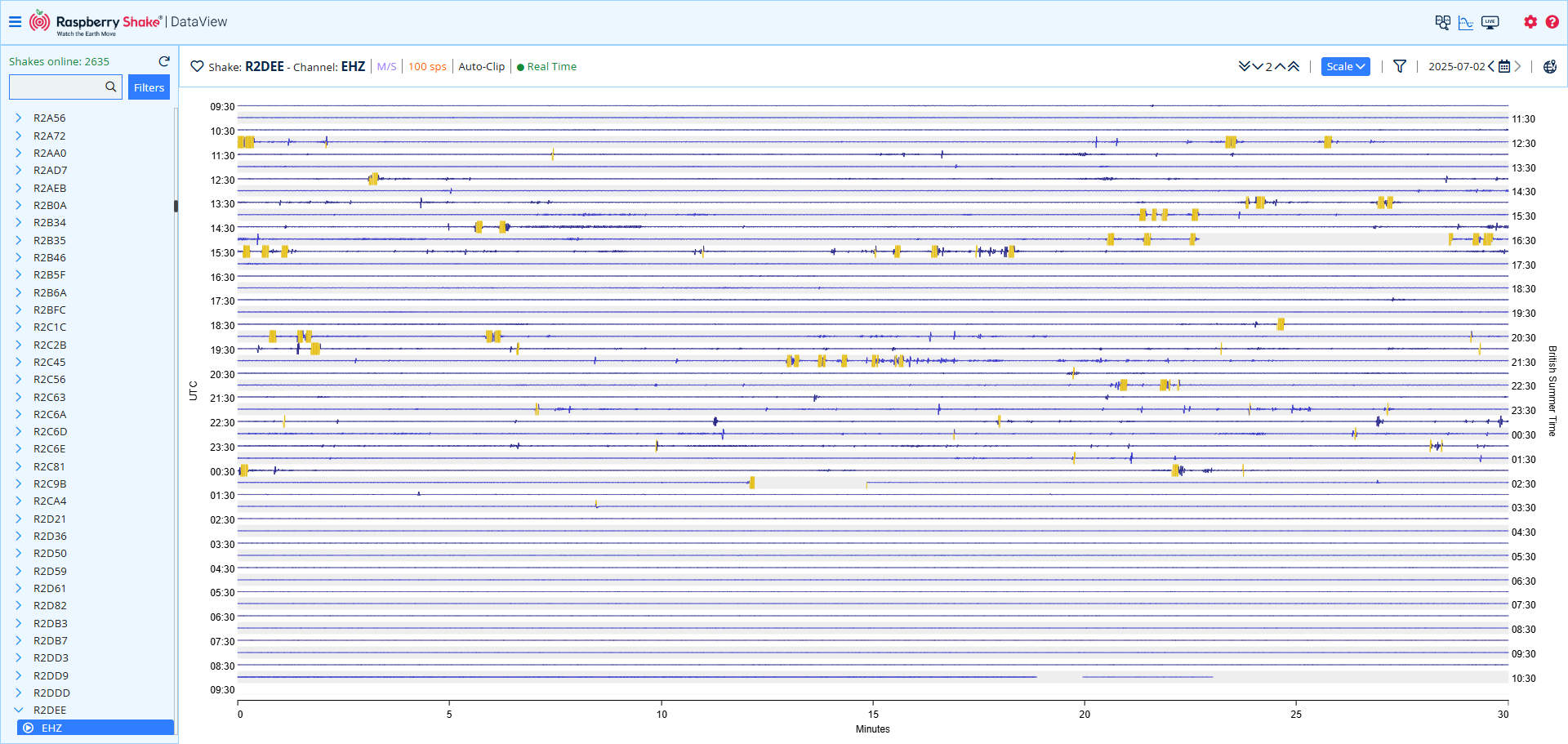Image resolution: width=1568 pixels, height=744 pixels.
Task: Open the spectrum graph view icon
Action: [1466, 22]
